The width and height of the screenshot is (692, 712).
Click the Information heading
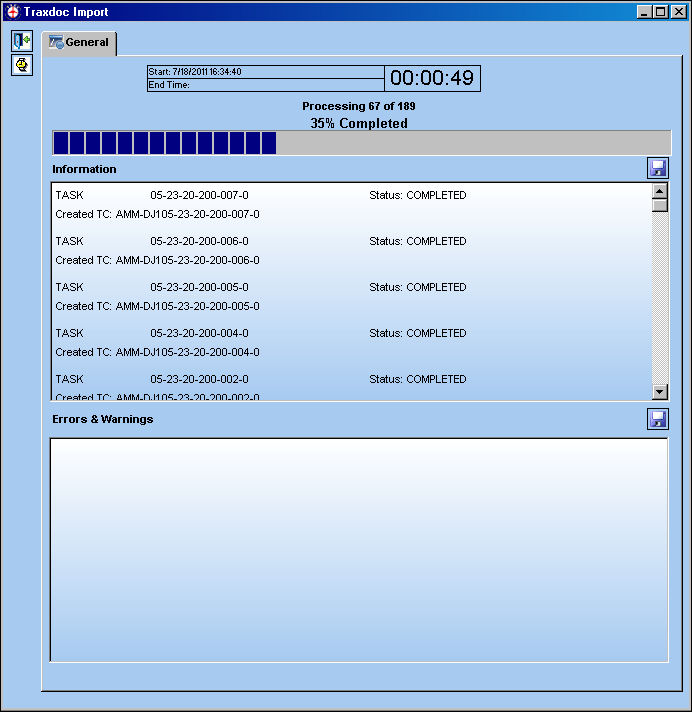pyautogui.click(x=84, y=169)
